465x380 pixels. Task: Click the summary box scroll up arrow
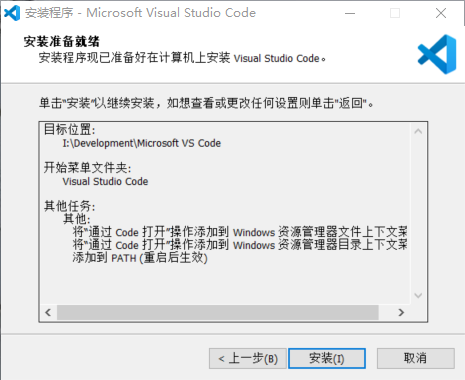[x=418, y=131]
